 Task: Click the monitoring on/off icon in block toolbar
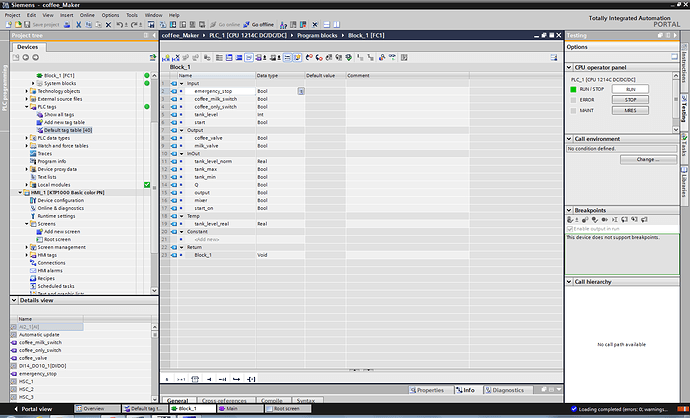pos(392,58)
